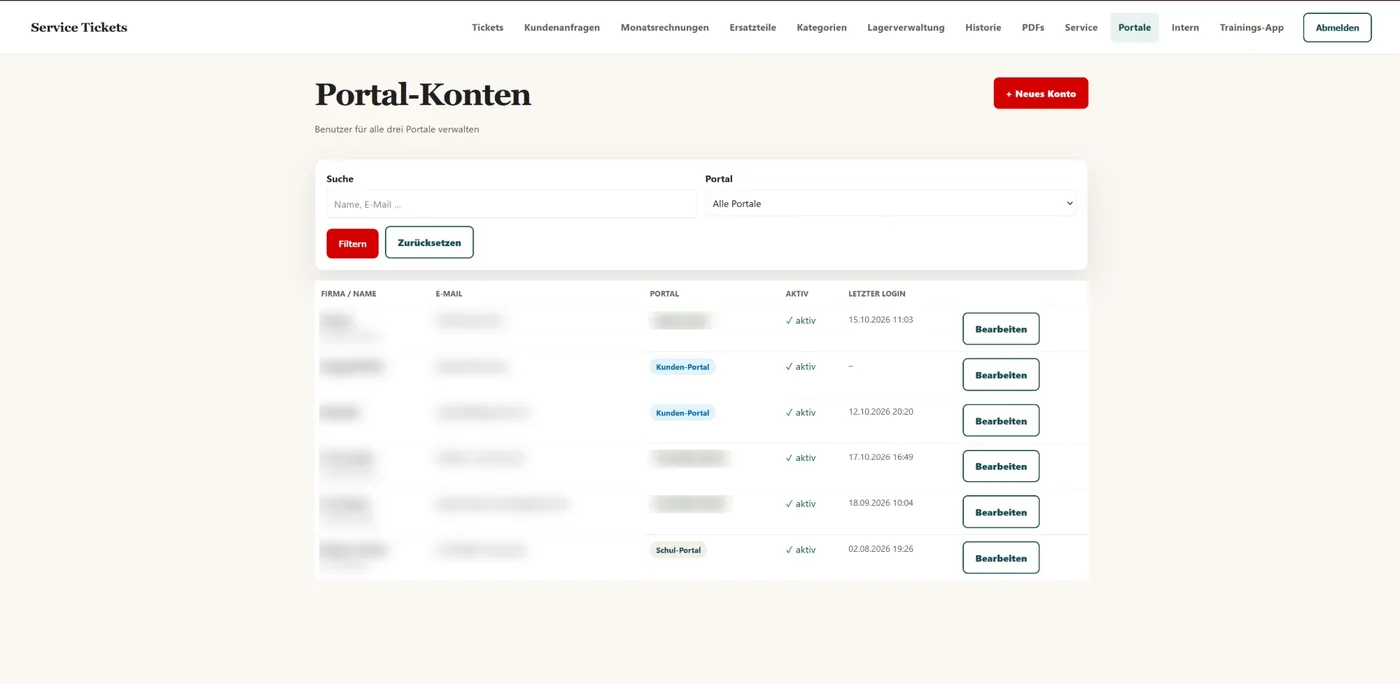The height and width of the screenshot is (684, 1400).
Task: Edit the account with login 17.10.2026 16:49
Action: pos(1001,466)
